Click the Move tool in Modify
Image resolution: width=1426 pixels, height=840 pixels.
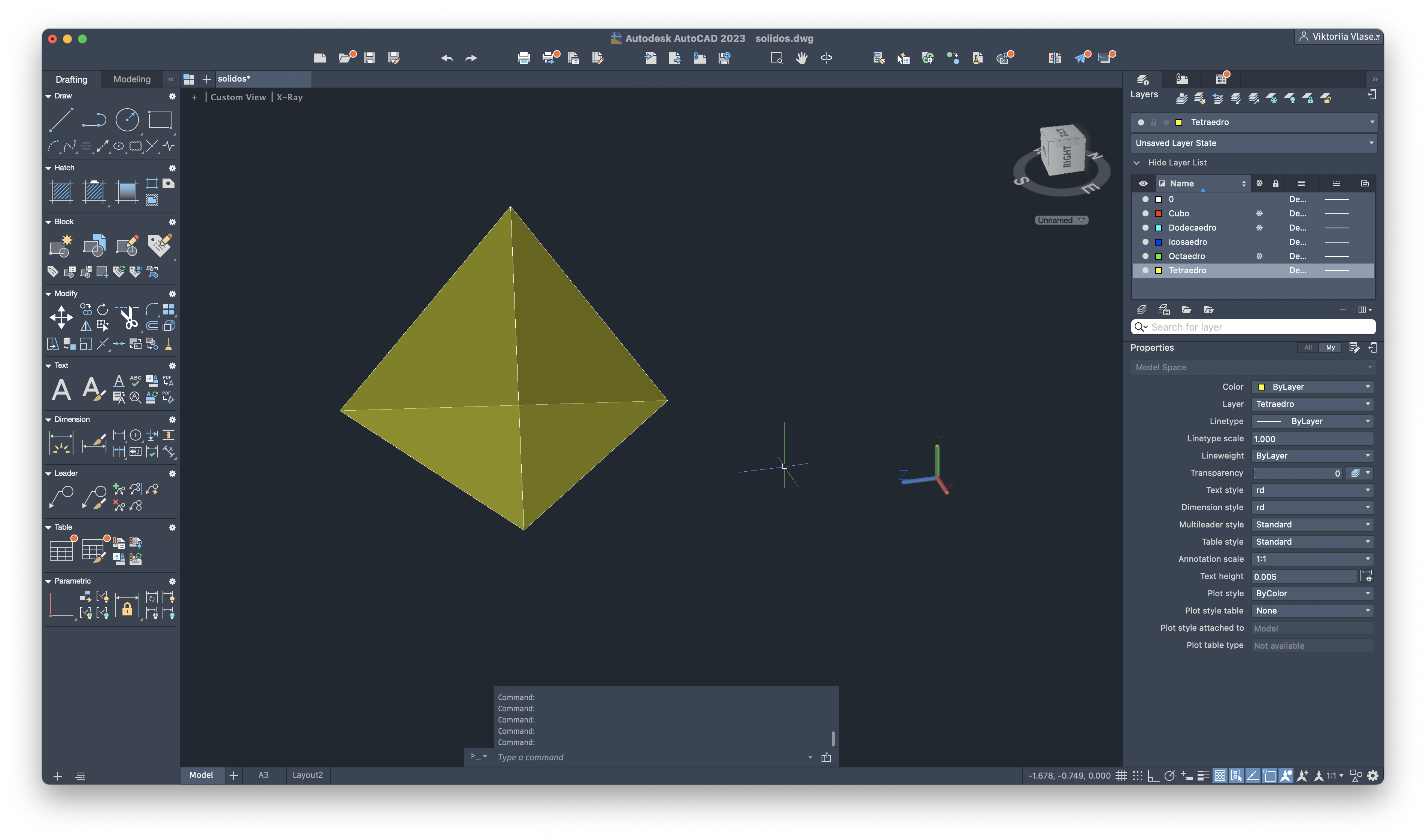point(61,317)
